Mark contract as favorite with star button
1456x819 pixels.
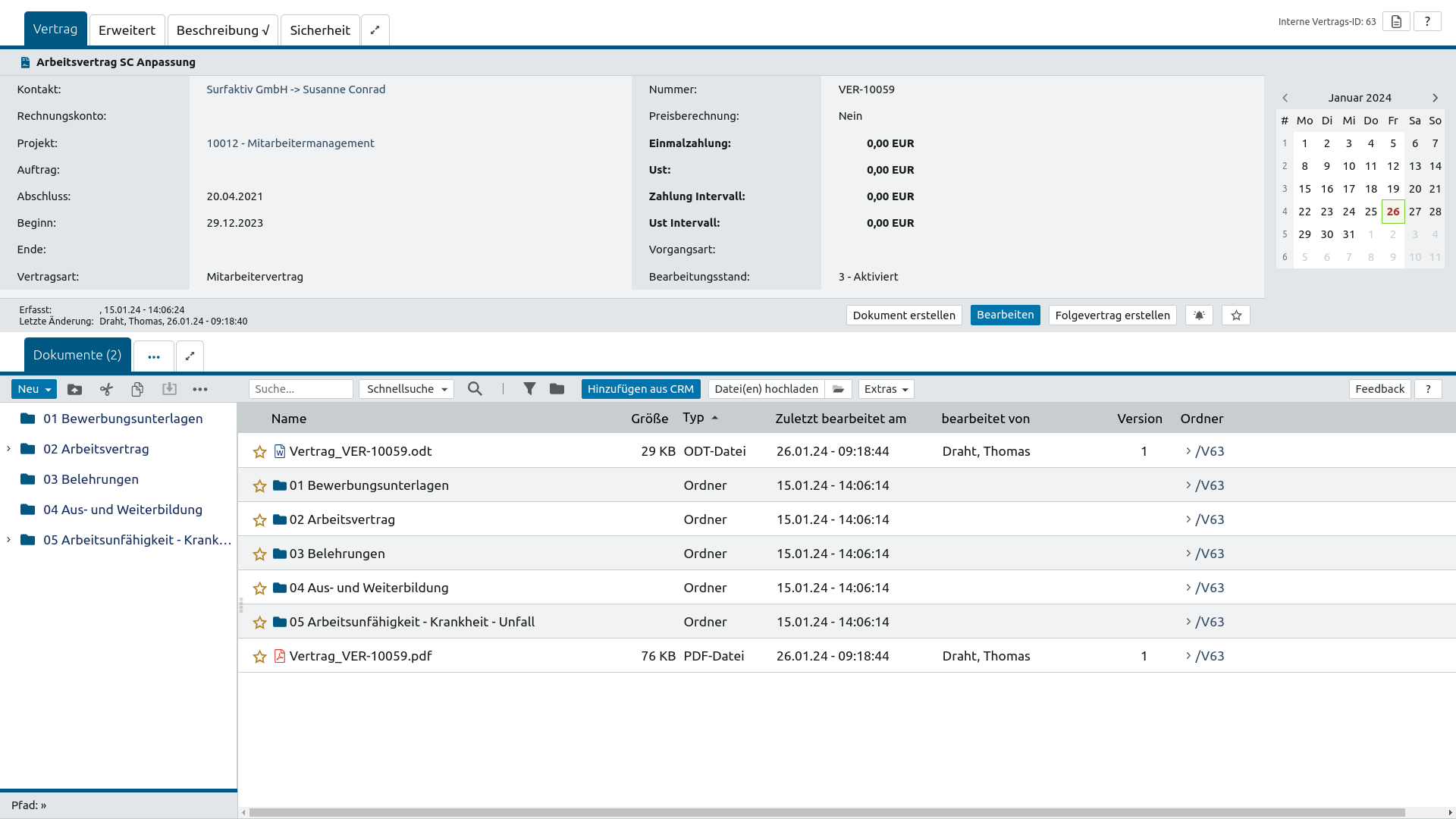[x=1236, y=315]
